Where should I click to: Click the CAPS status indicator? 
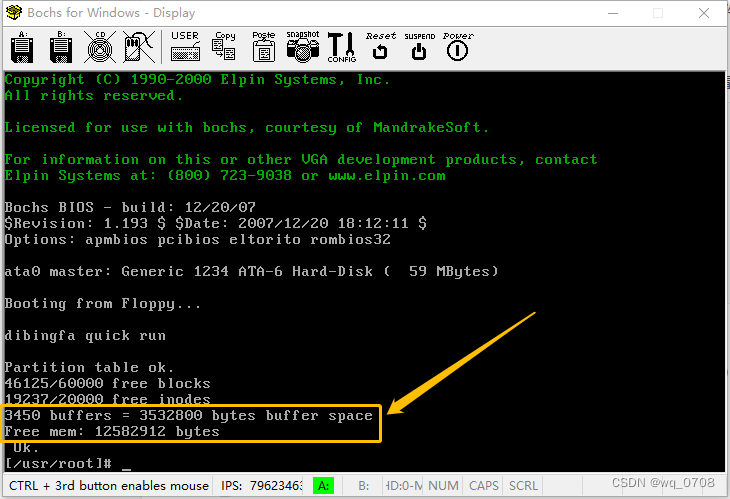tap(484, 486)
